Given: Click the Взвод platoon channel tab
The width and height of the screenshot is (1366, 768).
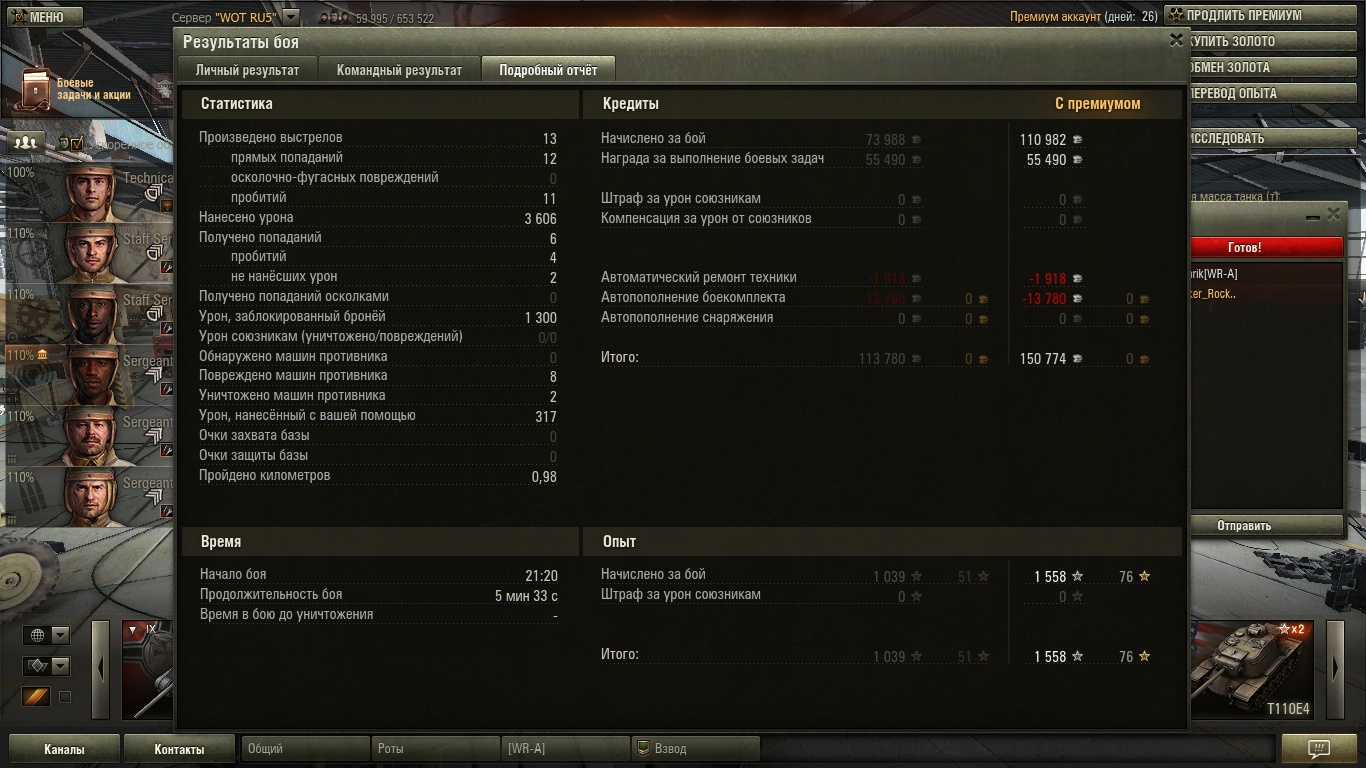Looking at the screenshot, I should pos(695,748).
